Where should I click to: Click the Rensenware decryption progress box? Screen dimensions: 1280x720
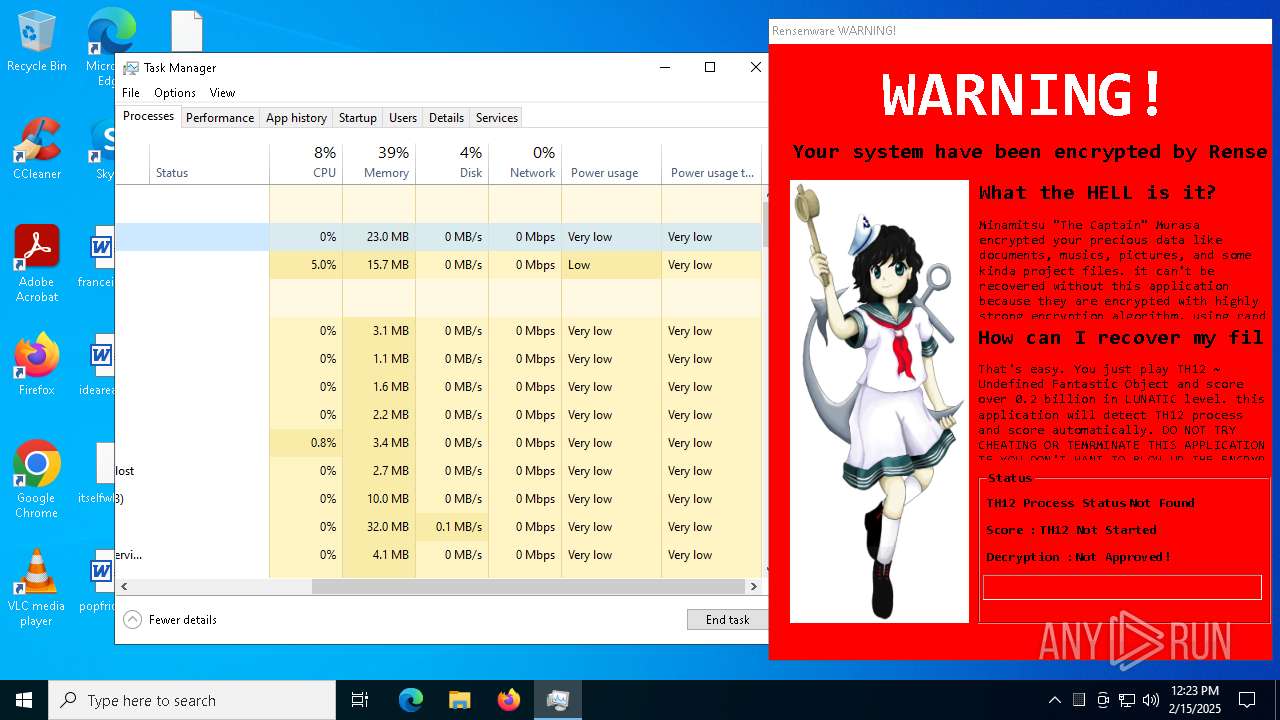[1122, 587]
